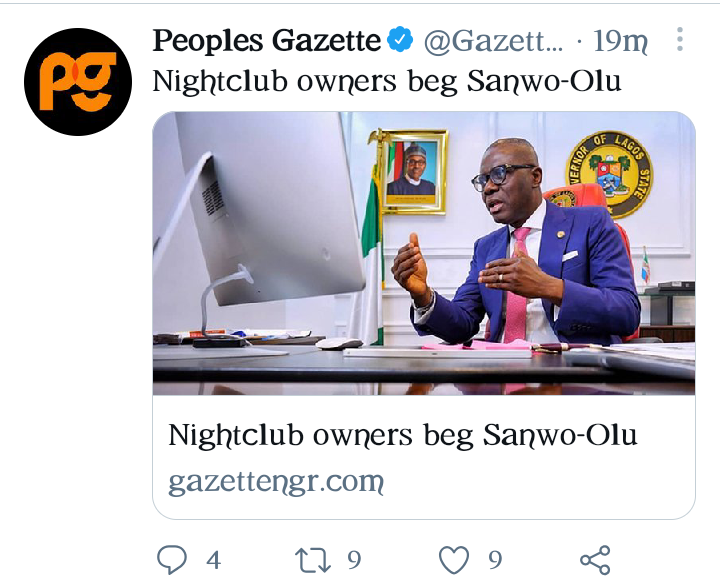
Task: Click the Peoples Gazette display name
Action: pos(267,40)
